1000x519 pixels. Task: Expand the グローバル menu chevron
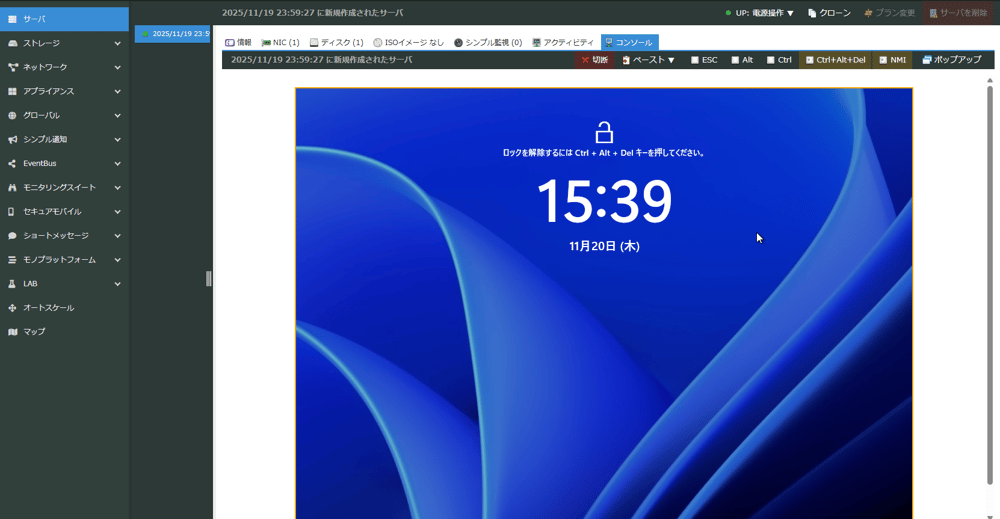tap(117, 115)
